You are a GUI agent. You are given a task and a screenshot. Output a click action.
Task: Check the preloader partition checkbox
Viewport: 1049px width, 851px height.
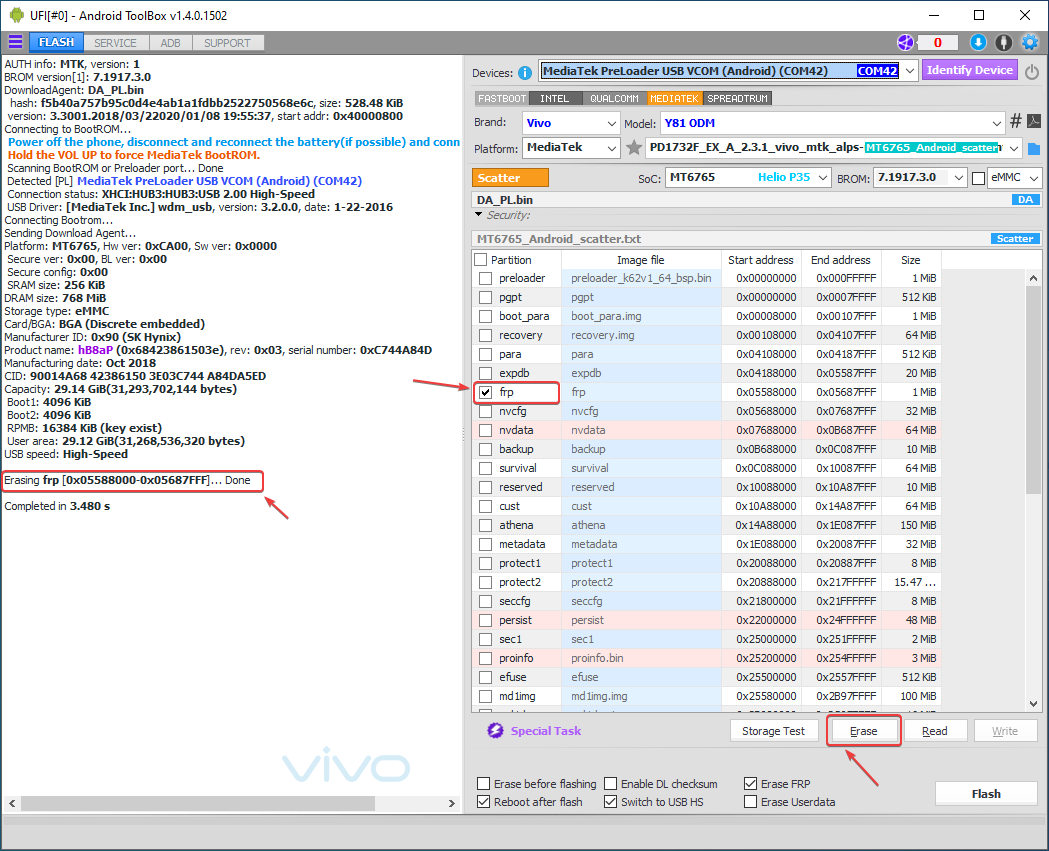pos(486,278)
